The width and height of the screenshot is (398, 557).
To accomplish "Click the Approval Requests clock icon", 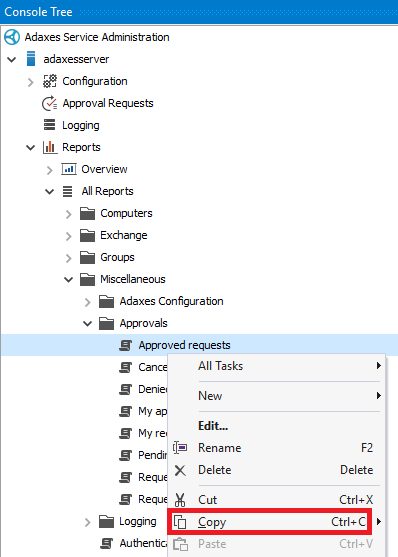I will pyautogui.click(x=50, y=103).
